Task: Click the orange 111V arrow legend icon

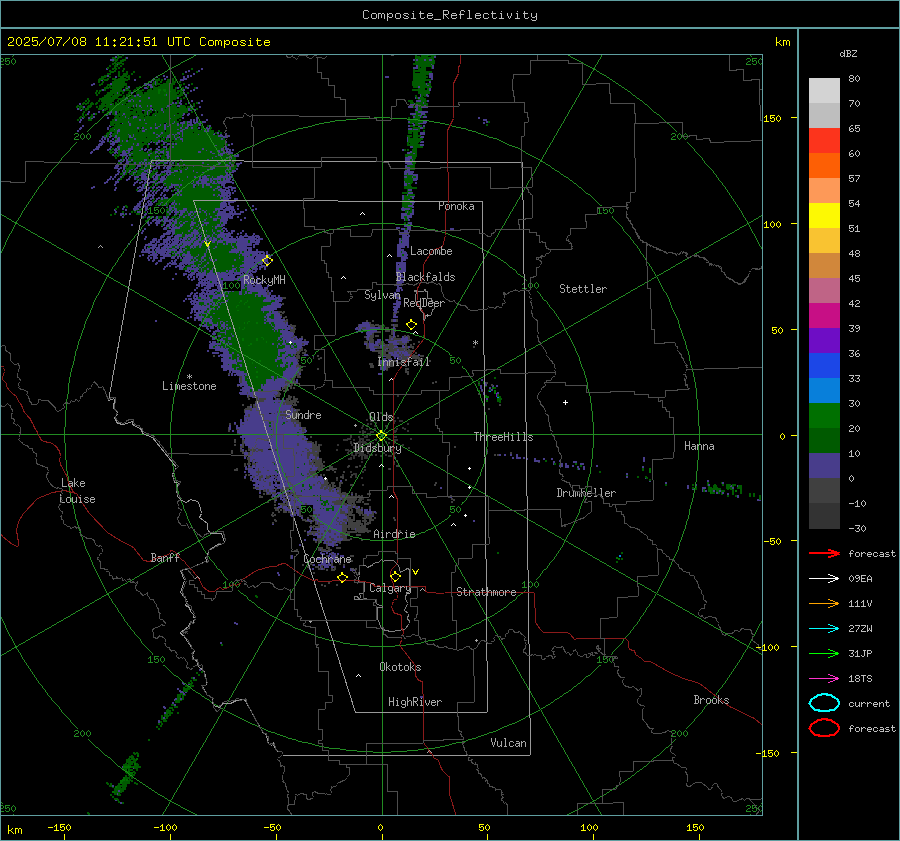Action: [x=824, y=603]
